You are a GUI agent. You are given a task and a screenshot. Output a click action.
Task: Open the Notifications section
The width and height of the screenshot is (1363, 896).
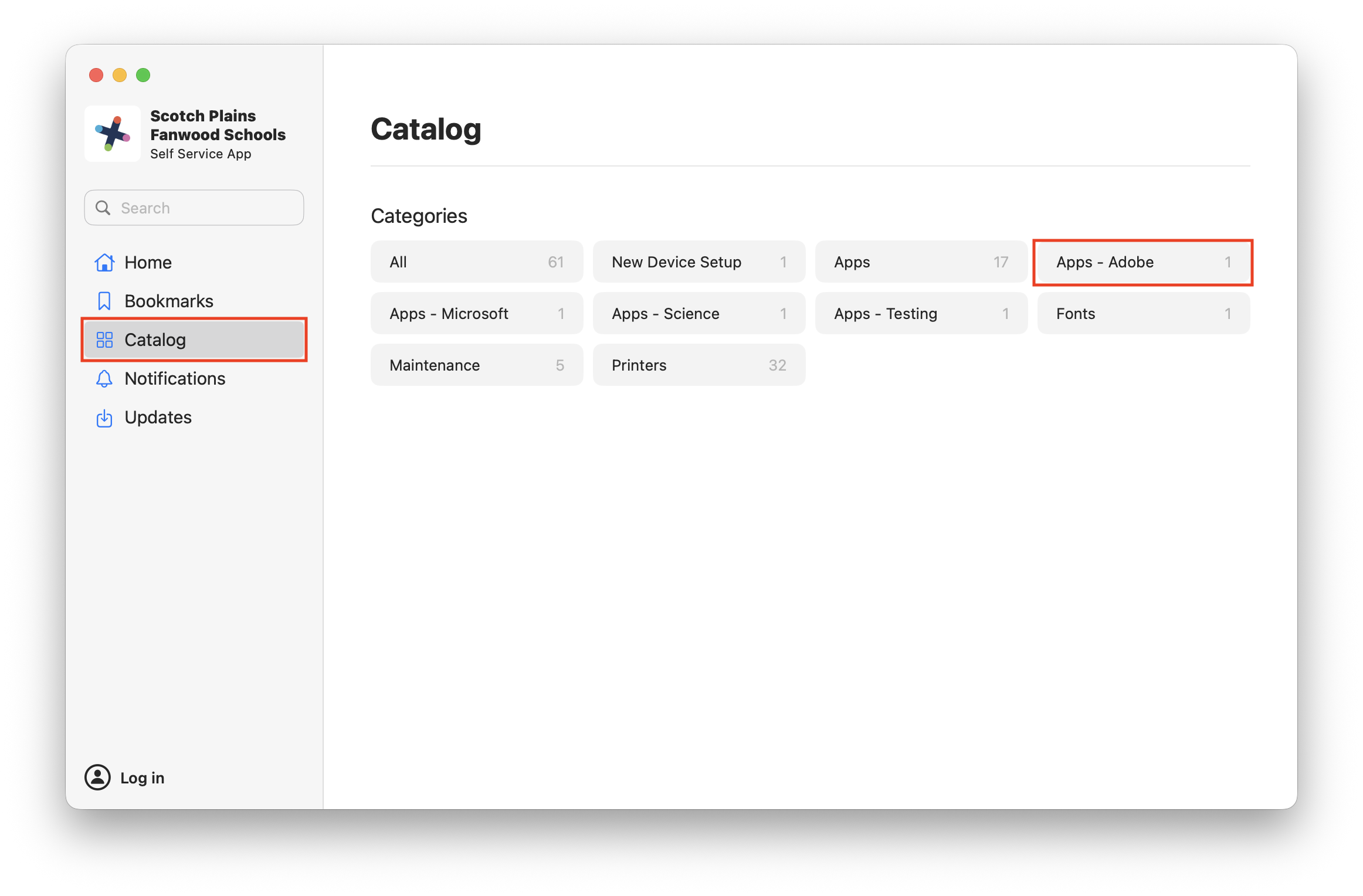(175, 379)
